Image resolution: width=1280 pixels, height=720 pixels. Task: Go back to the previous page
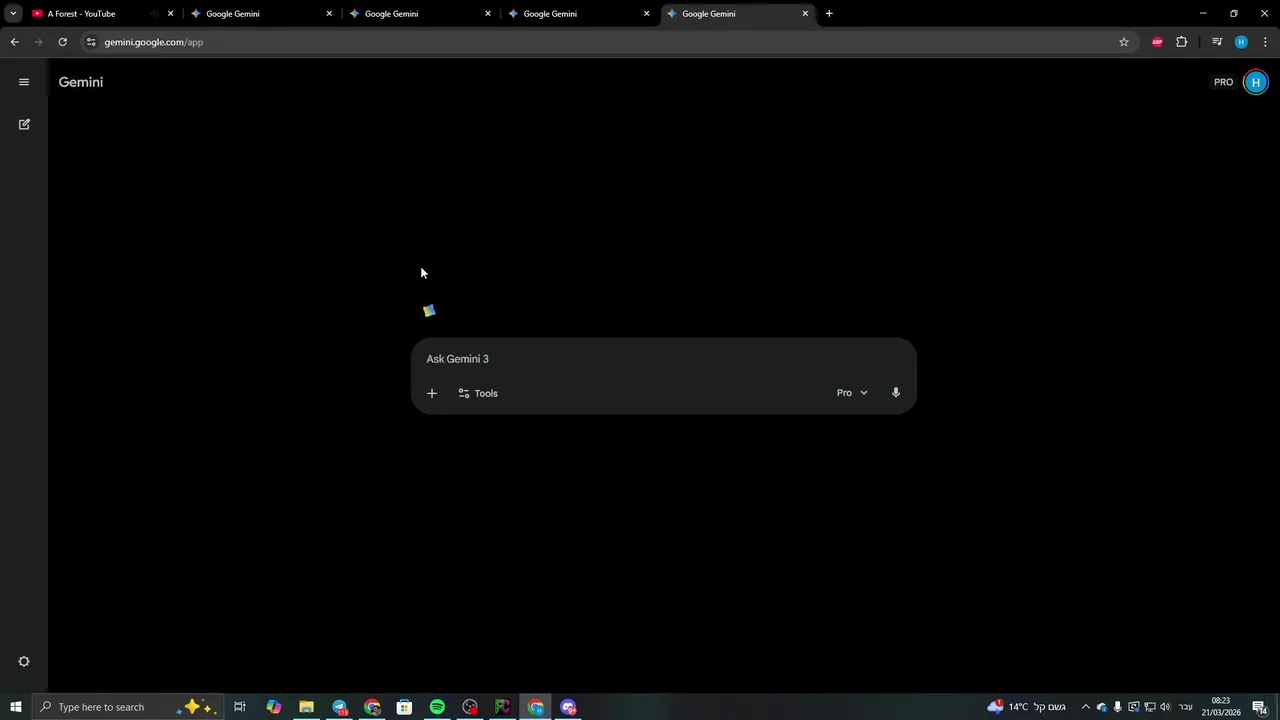[x=14, y=42]
